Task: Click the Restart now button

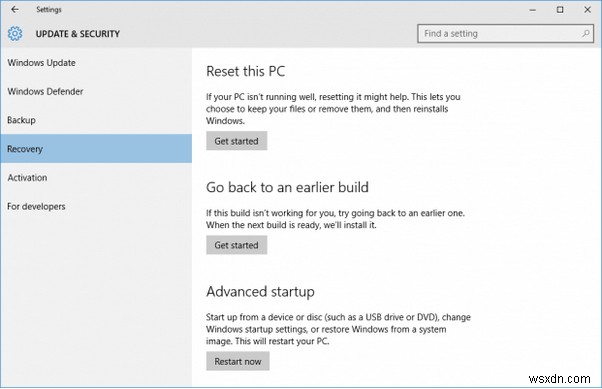Action: [238, 361]
